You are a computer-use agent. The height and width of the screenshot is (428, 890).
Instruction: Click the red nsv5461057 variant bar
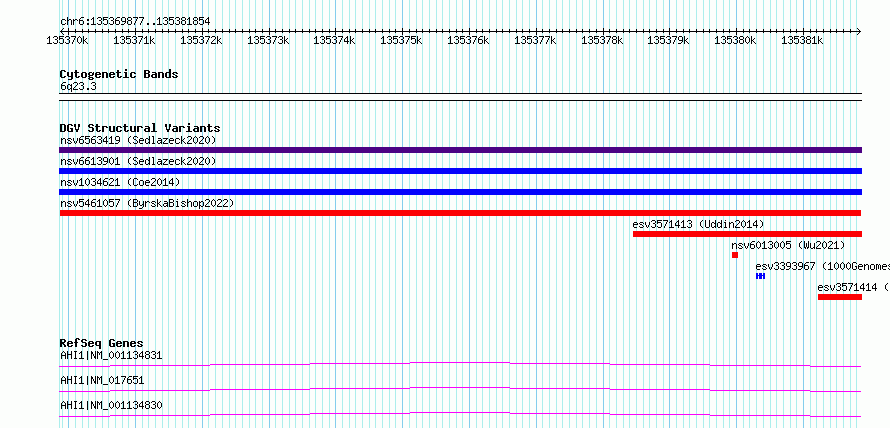click(x=460, y=213)
